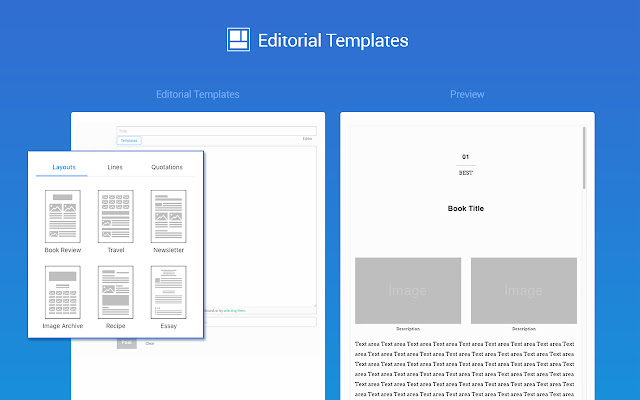Select the Book Review layout thumbnail
The image size is (640, 400).
[x=62, y=216]
